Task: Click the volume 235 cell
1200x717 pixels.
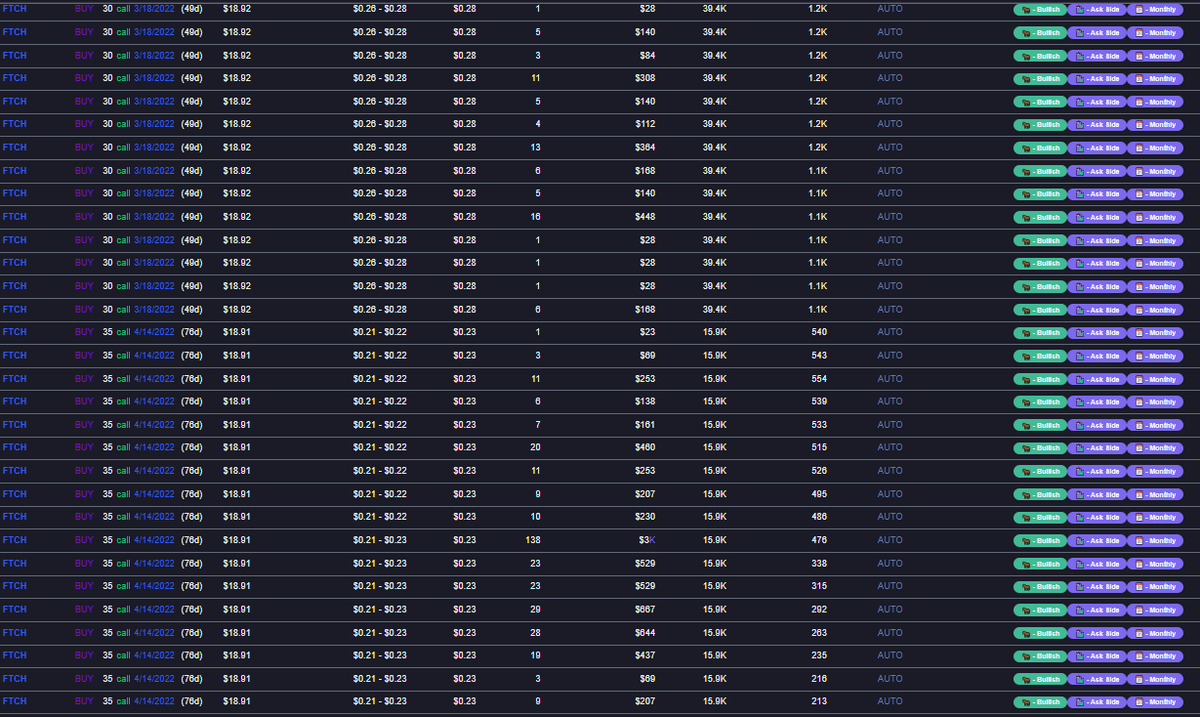Action: [818, 655]
